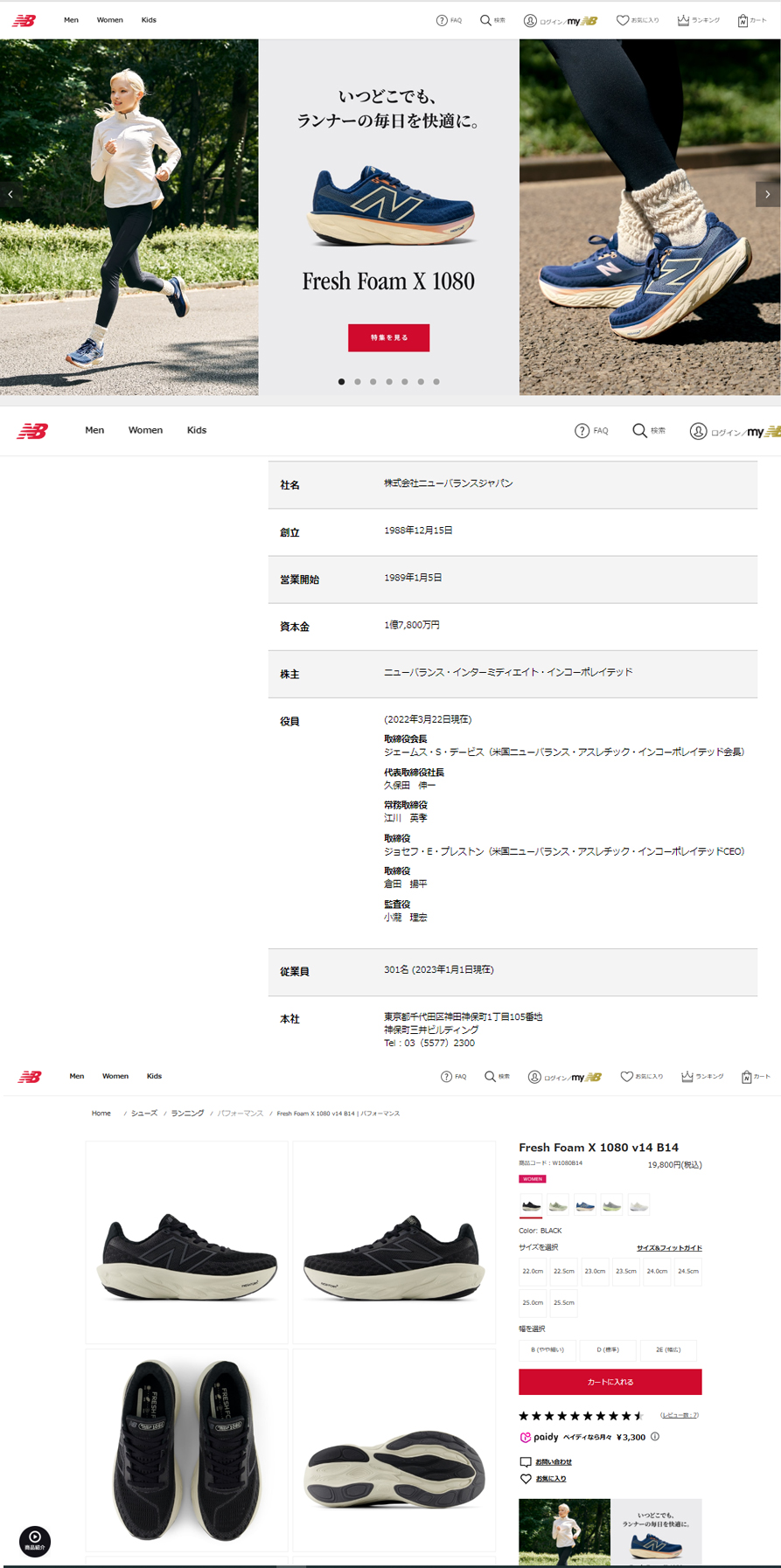Open ranking crown icon in the top banner page header

pyautogui.click(x=698, y=20)
